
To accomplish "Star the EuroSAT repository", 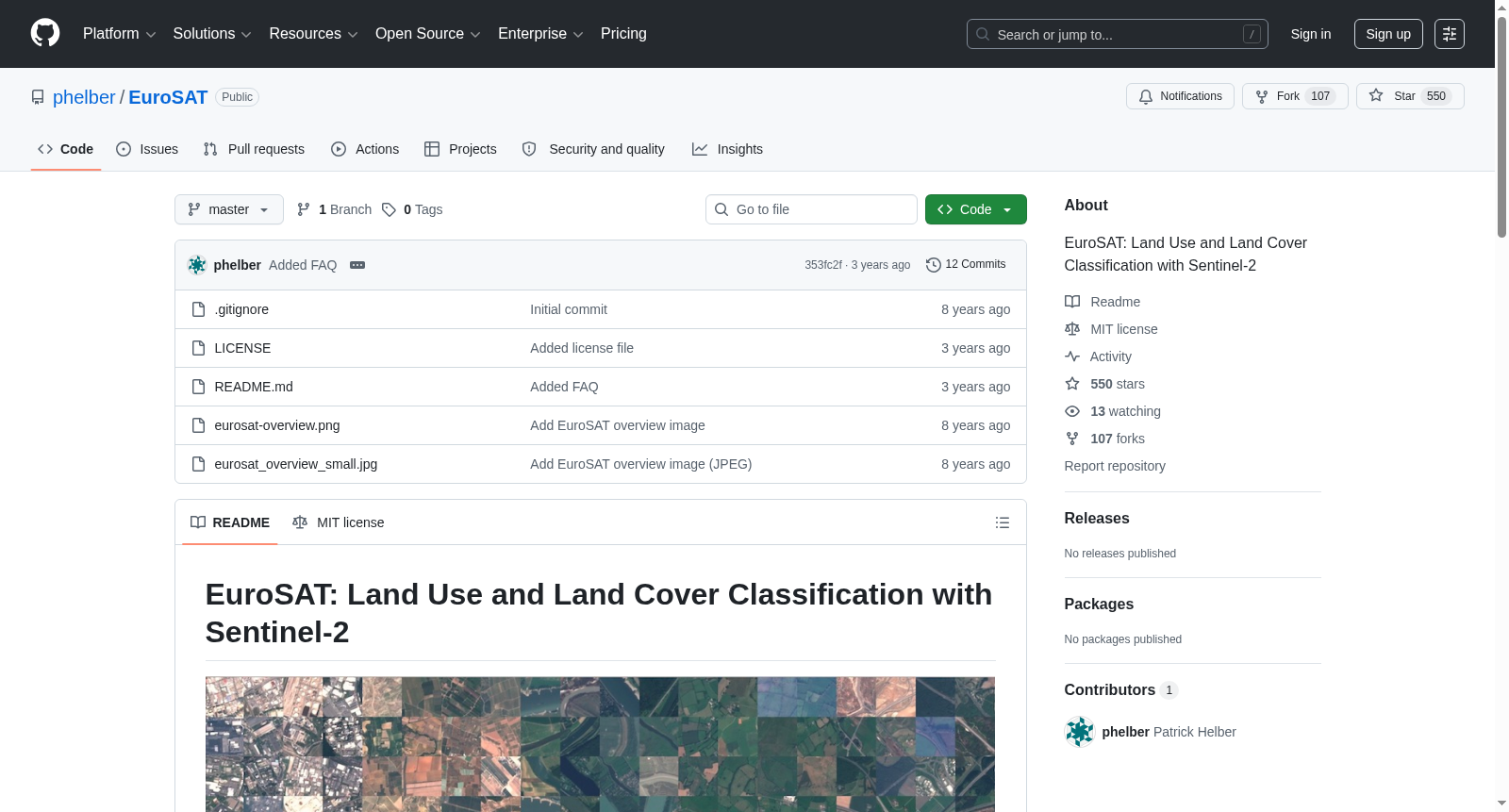I will click(x=1410, y=96).
